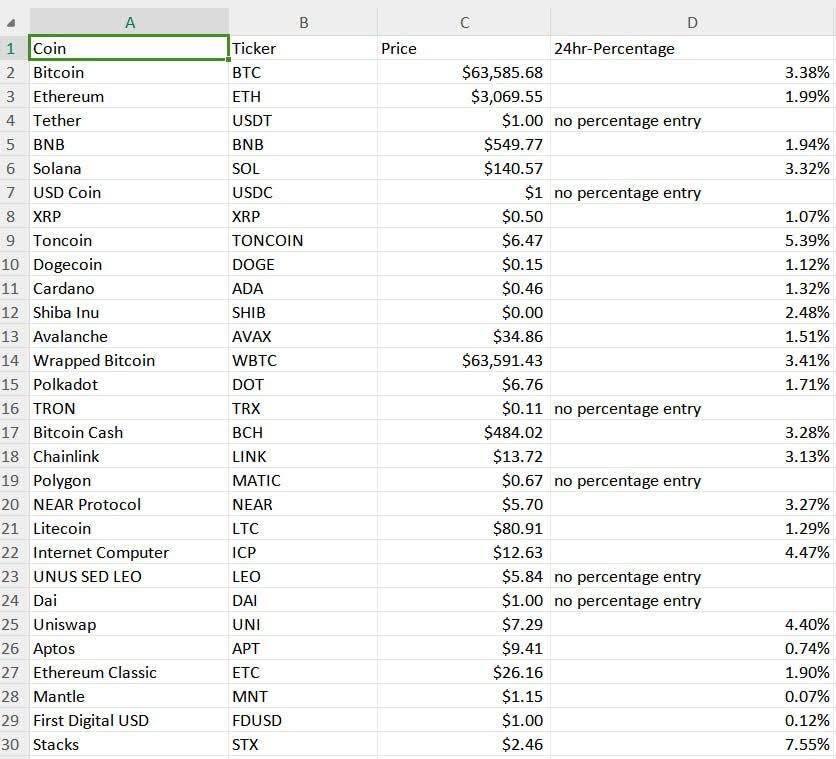836x759 pixels.
Task: Select the 'AVAX' ticker cell
Action: click(303, 336)
